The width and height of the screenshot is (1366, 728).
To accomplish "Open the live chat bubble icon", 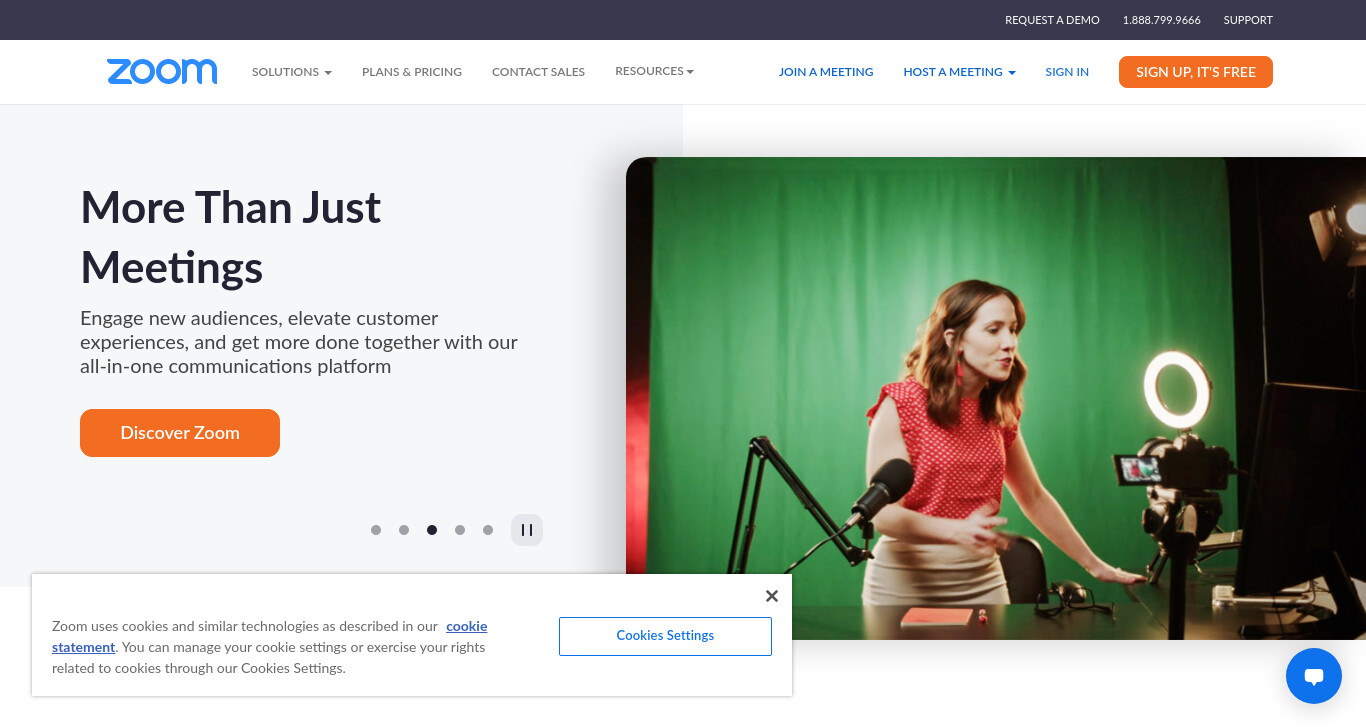I will coord(1314,676).
